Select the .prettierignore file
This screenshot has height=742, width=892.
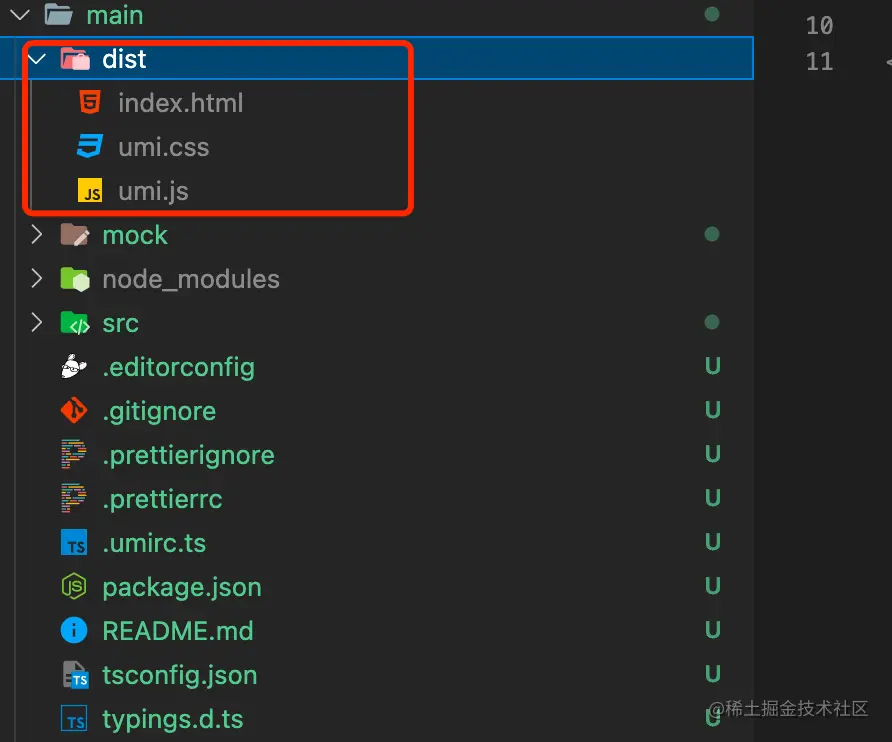[x=188, y=455]
